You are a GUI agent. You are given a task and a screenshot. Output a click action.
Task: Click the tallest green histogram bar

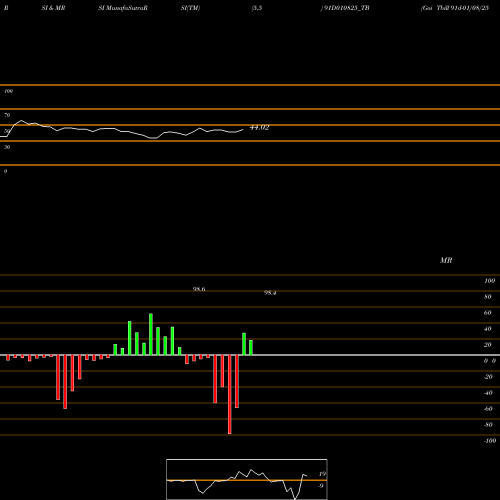[x=151, y=334]
